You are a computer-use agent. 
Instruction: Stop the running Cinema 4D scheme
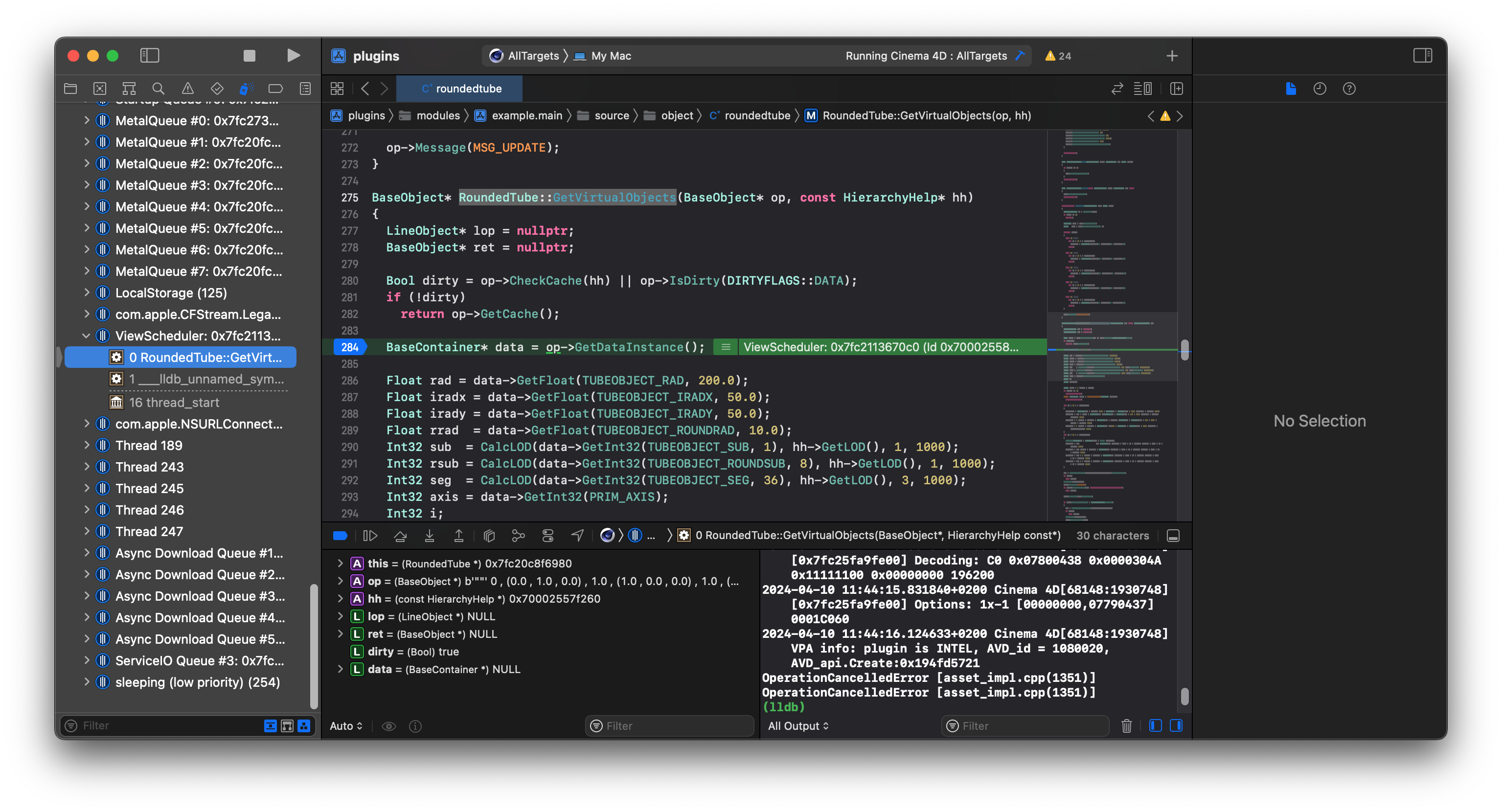tap(249, 55)
